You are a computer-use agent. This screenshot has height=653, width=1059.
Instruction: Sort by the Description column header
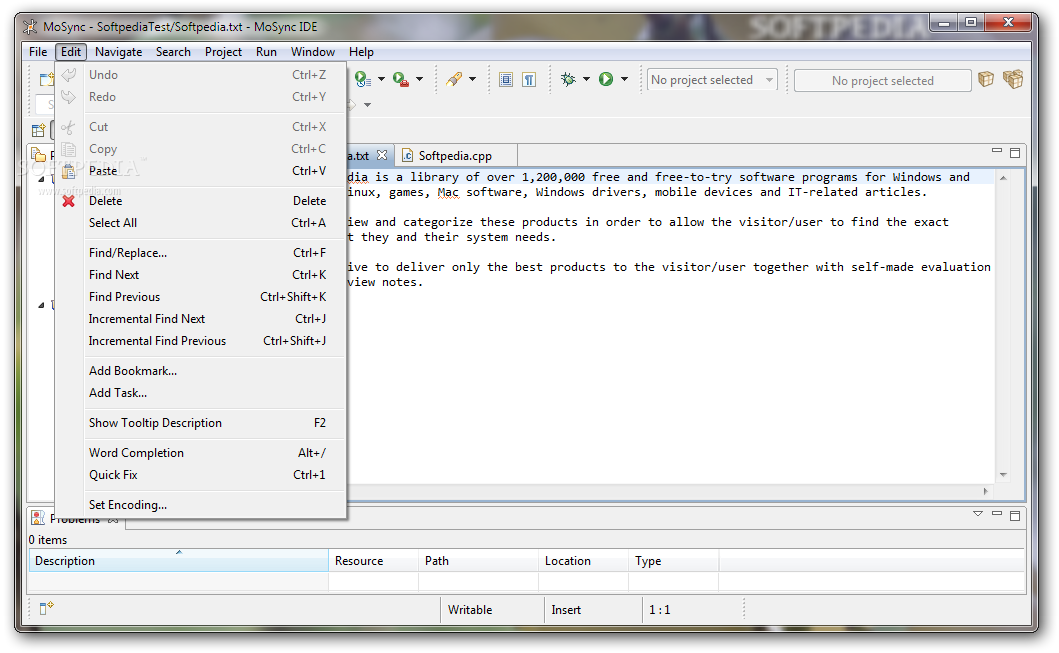(x=178, y=560)
